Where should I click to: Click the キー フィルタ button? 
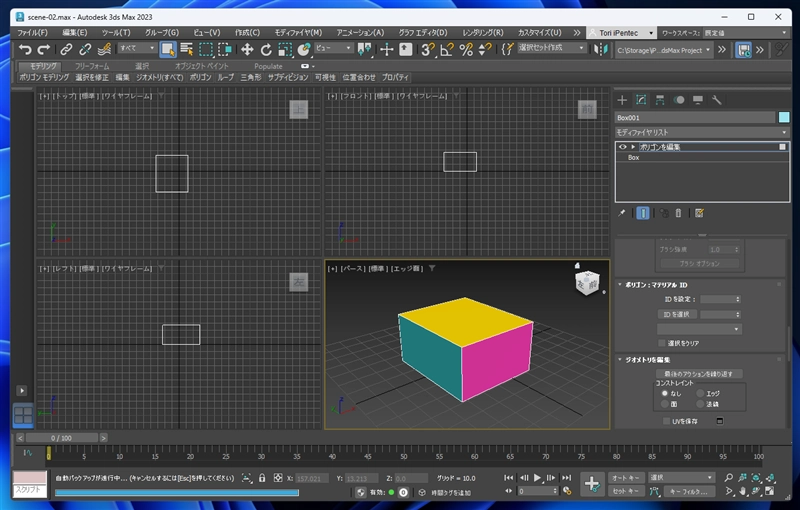[x=689, y=492]
